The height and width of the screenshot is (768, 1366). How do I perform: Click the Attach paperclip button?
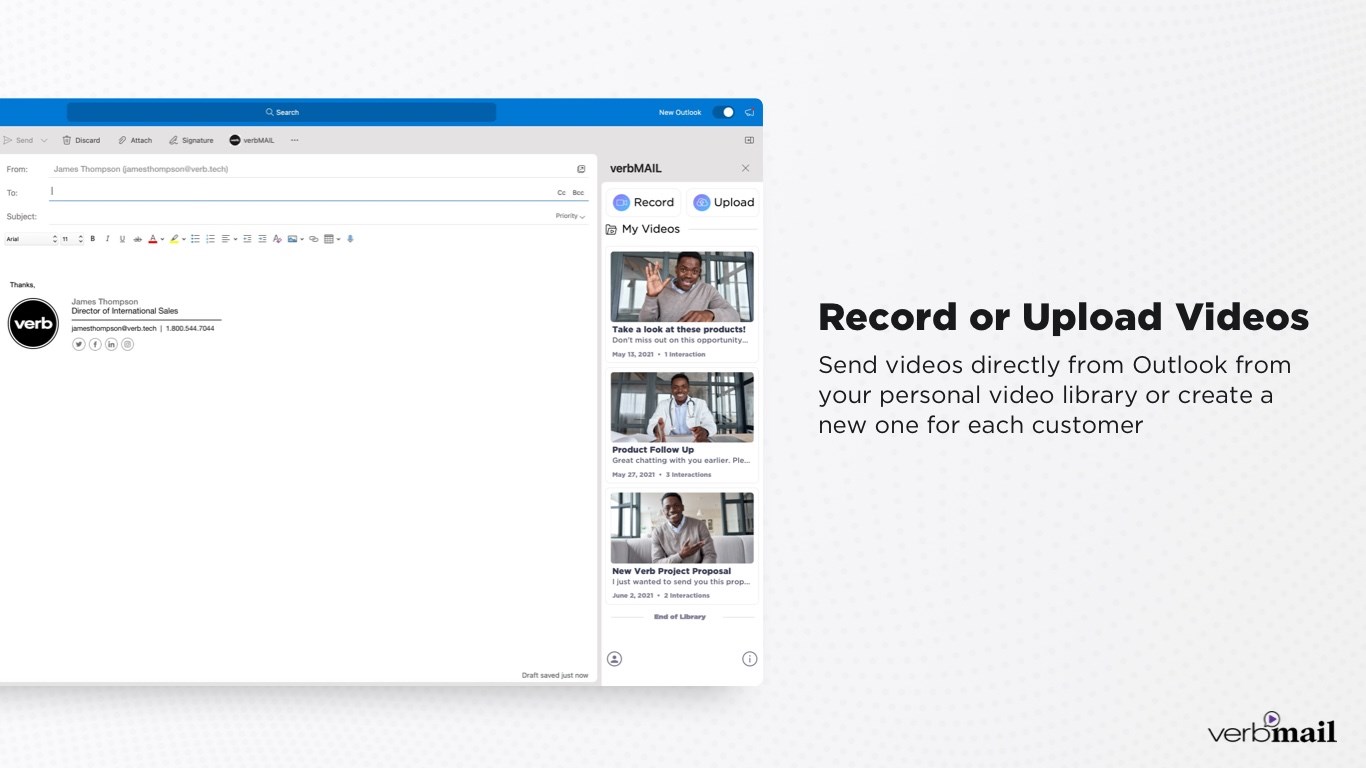coord(135,140)
